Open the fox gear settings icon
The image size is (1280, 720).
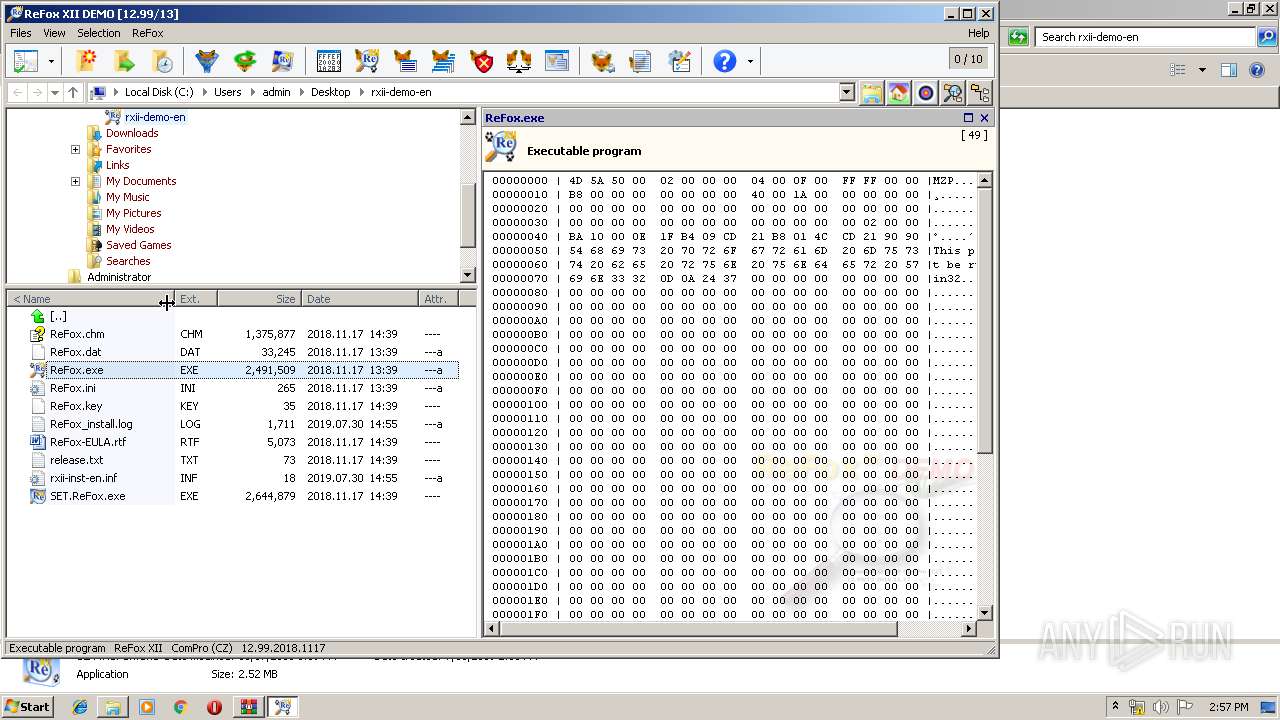(x=602, y=61)
